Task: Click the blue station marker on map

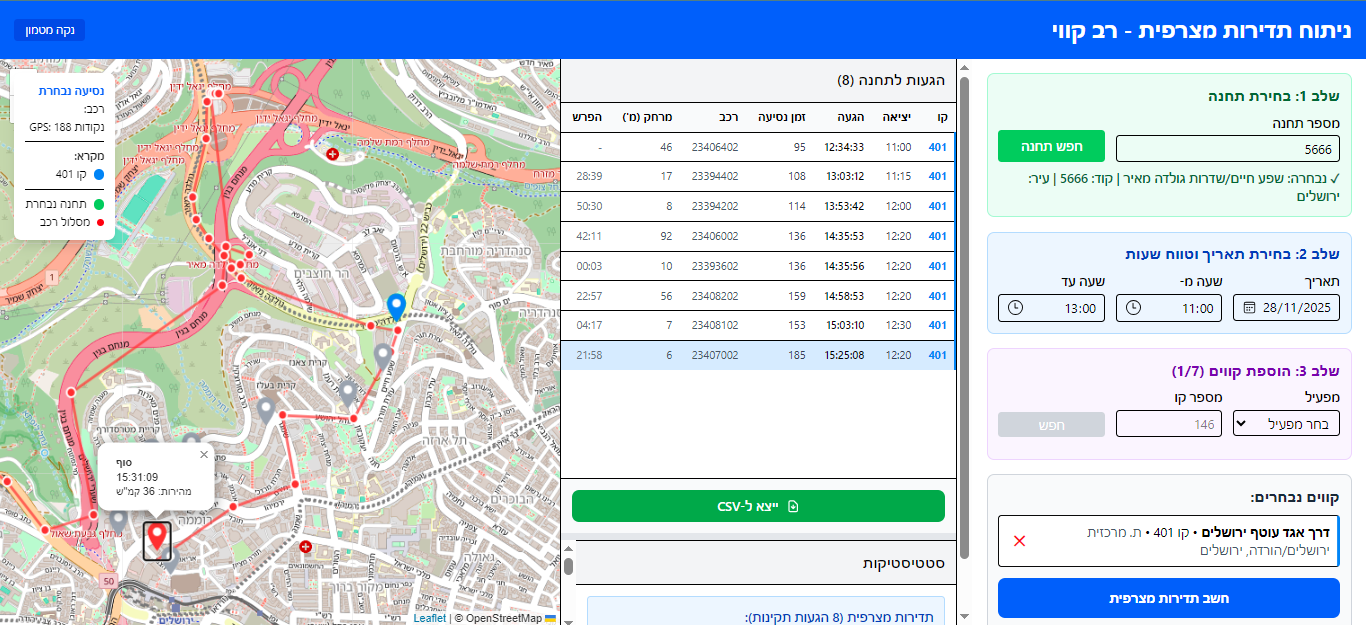Action: click(396, 306)
